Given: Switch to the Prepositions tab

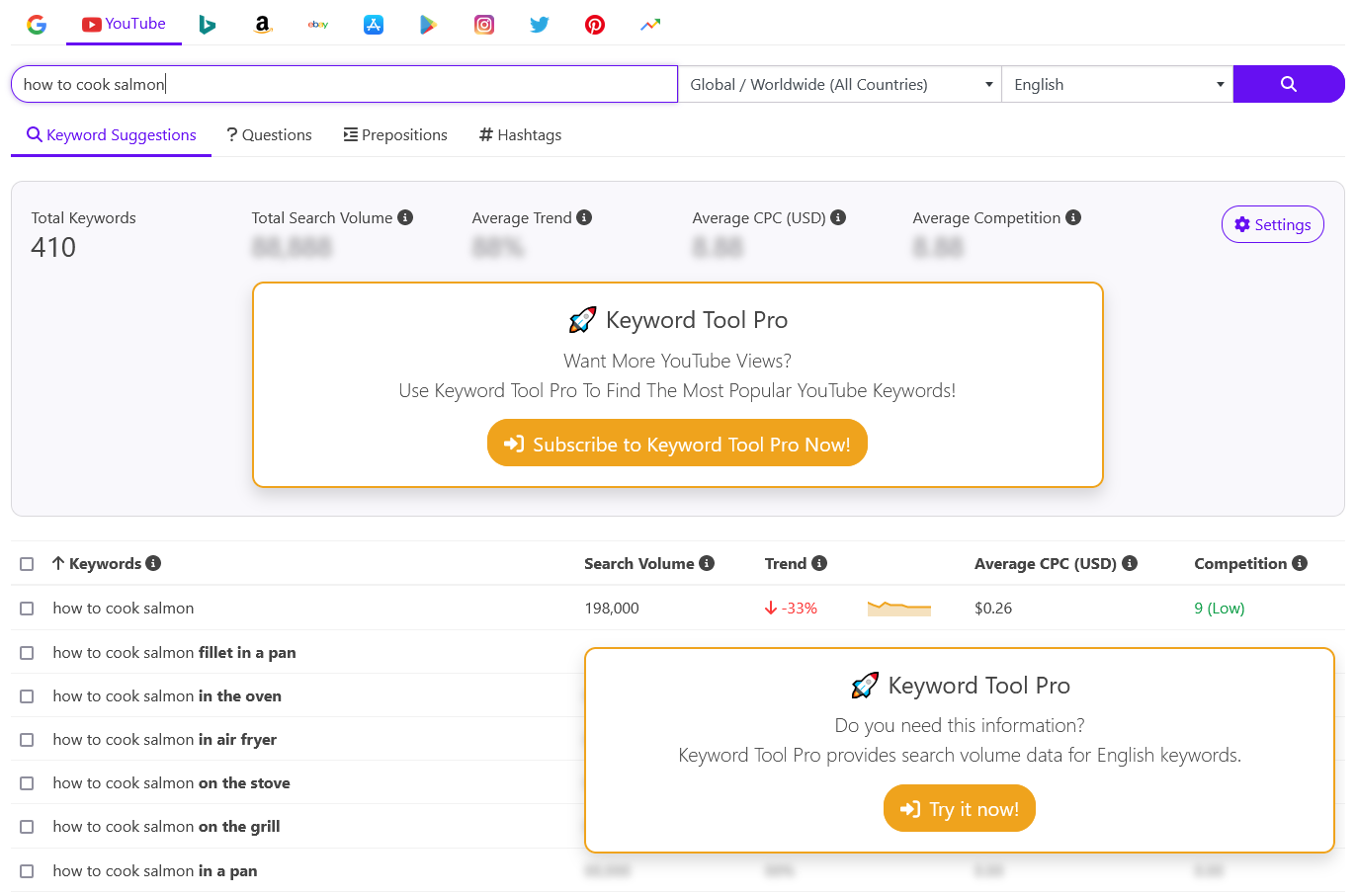Looking at the screenshot, I should coord(395,135).
